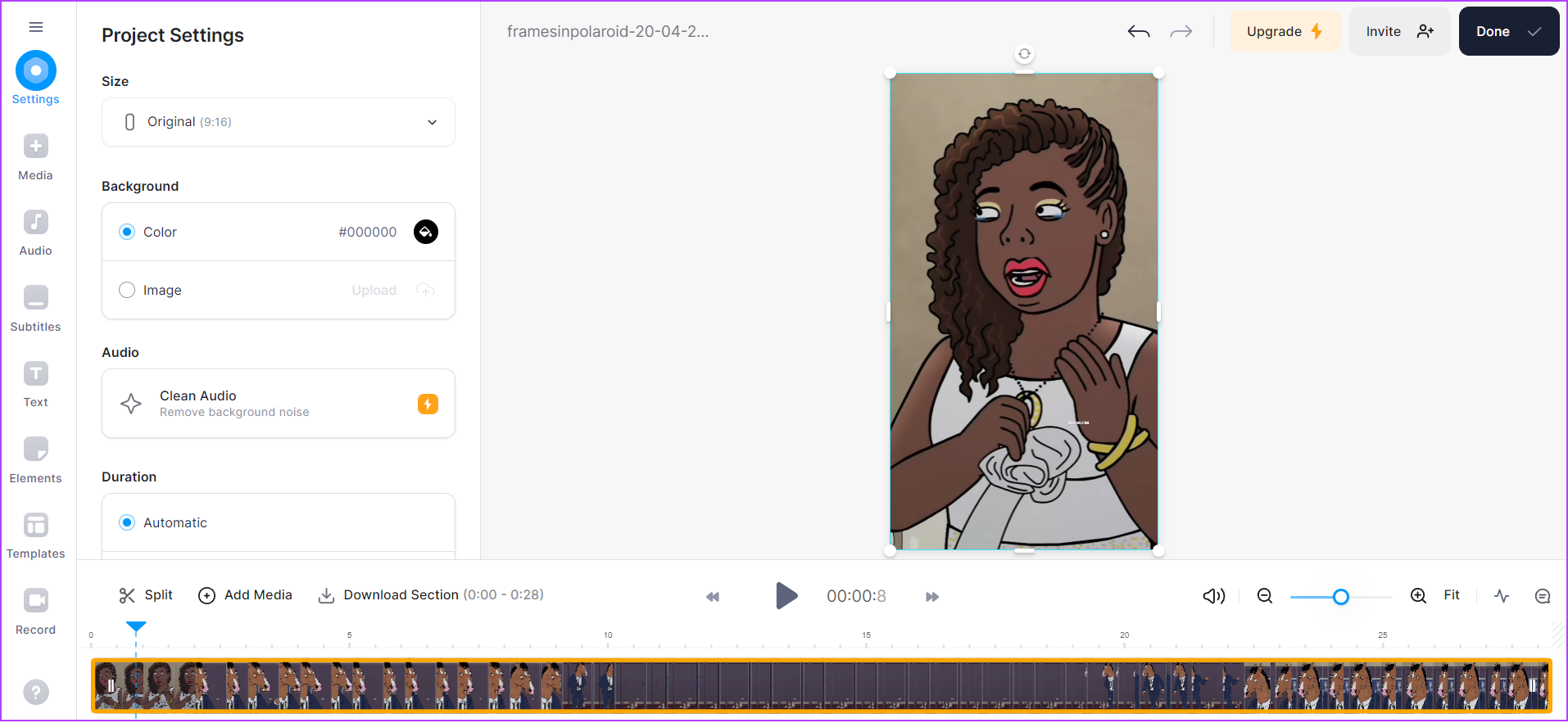Click the help question mark icon
Viewport: 1568px width, 723px height.
point(36,692)
